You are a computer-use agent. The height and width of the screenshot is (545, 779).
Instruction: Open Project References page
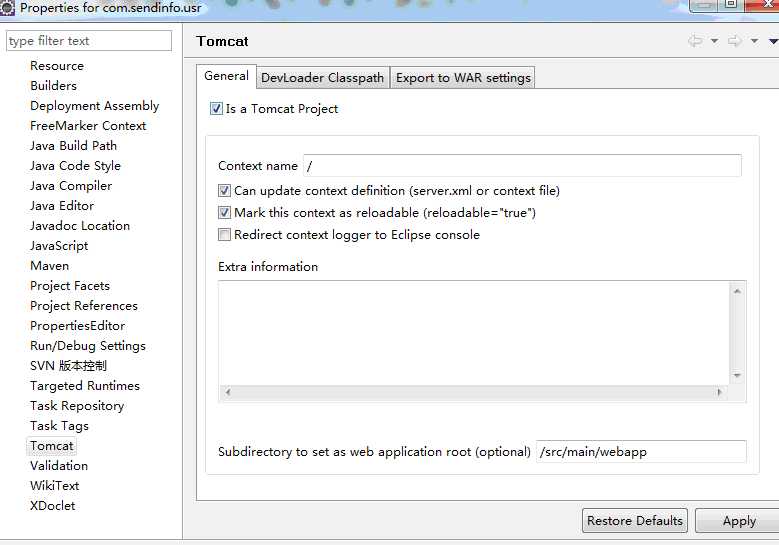pyautogui.click(x=83, y=306)
